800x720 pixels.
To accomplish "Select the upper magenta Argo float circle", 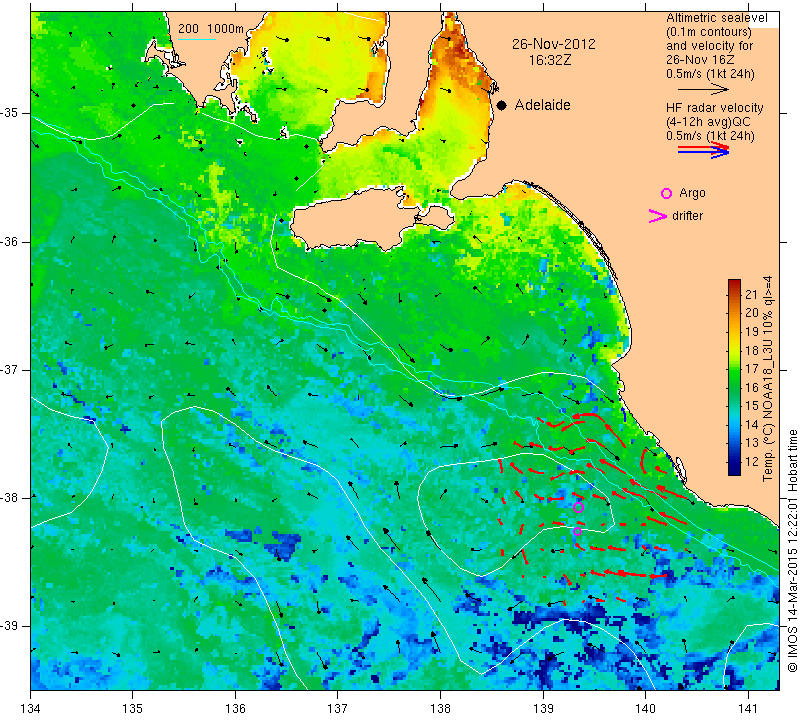I will 578,508.
